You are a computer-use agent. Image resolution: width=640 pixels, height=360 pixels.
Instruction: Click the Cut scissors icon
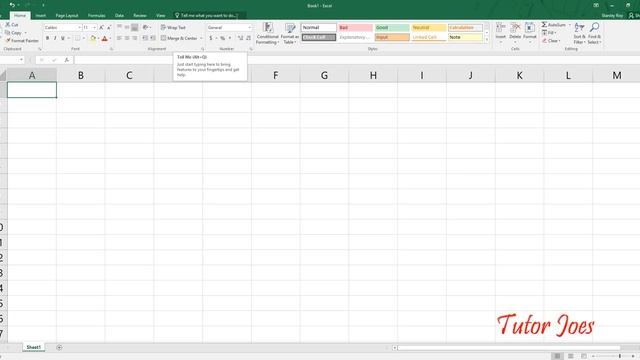click(x=7, y=25)
